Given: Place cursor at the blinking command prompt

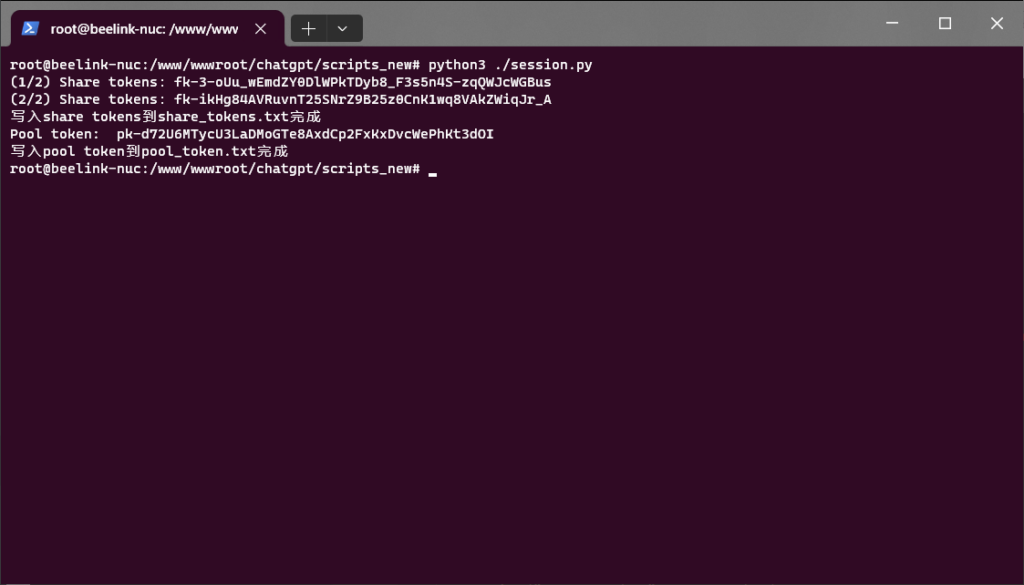Looking at the screenshot, I should coord(432,170).
